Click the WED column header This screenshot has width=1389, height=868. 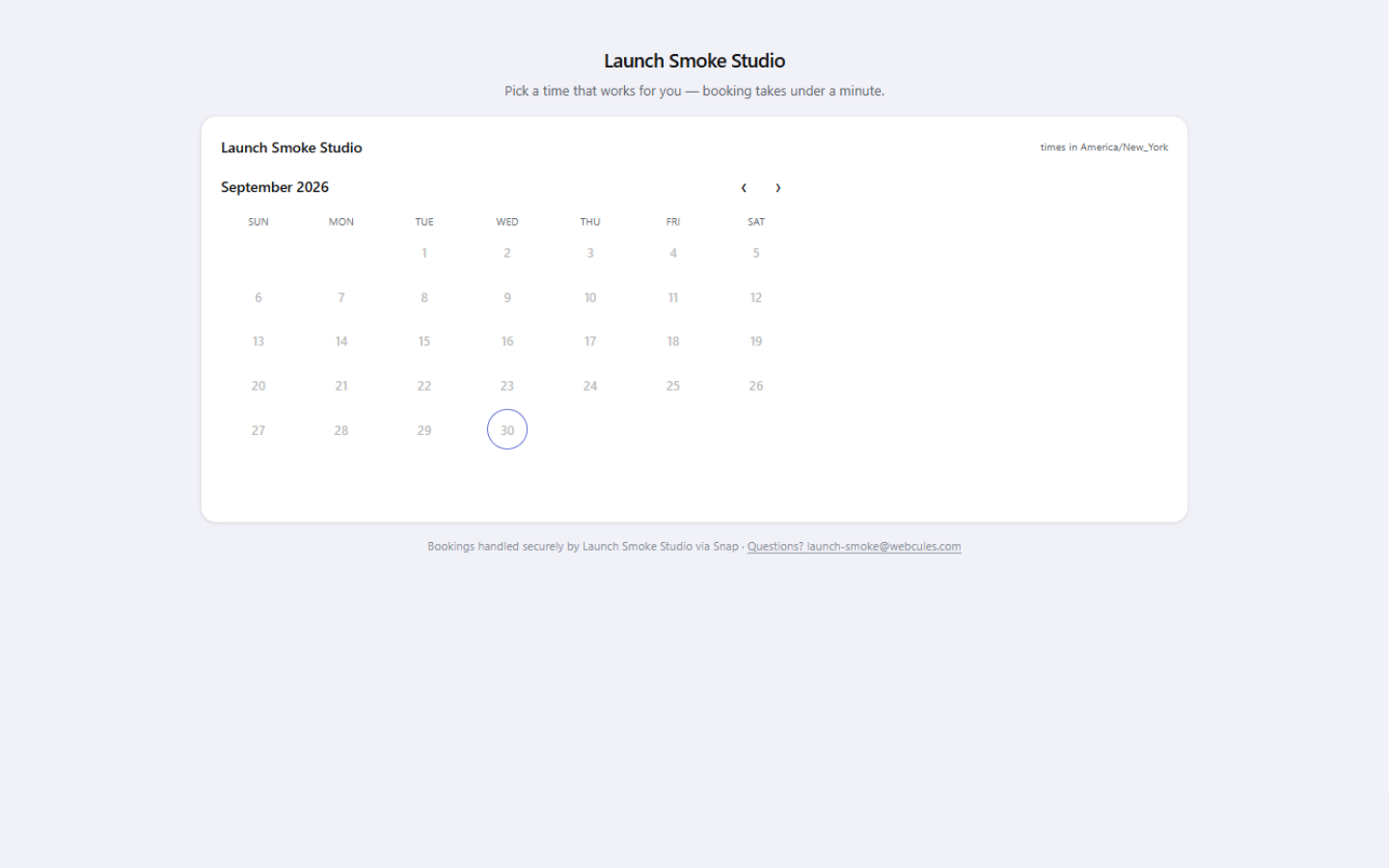(x=507, y=222)
